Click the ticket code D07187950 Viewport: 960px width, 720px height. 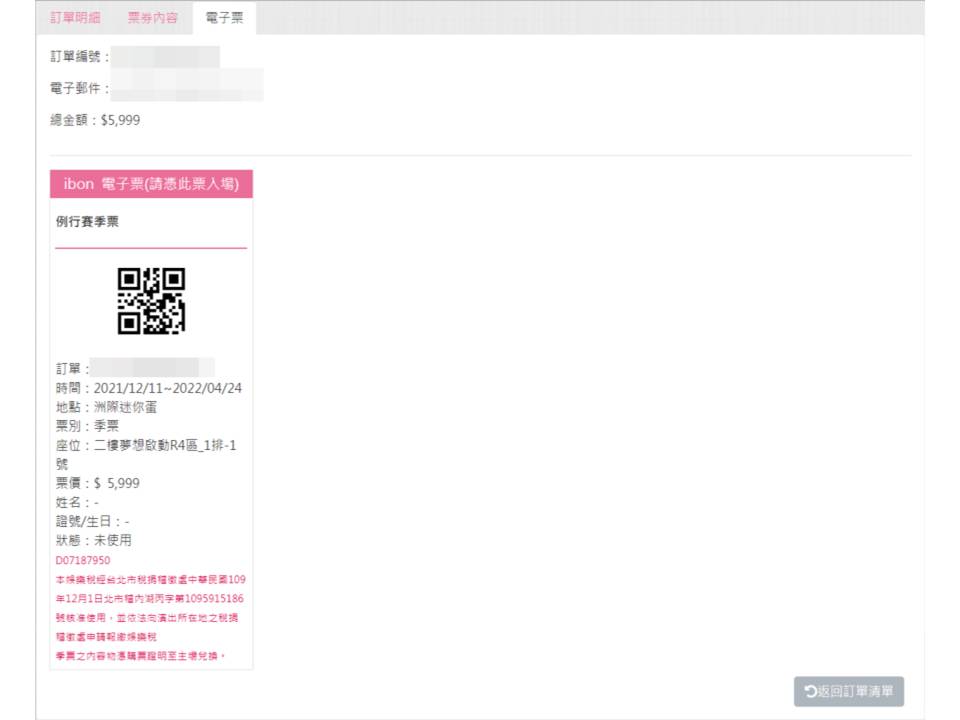point(83,560)
